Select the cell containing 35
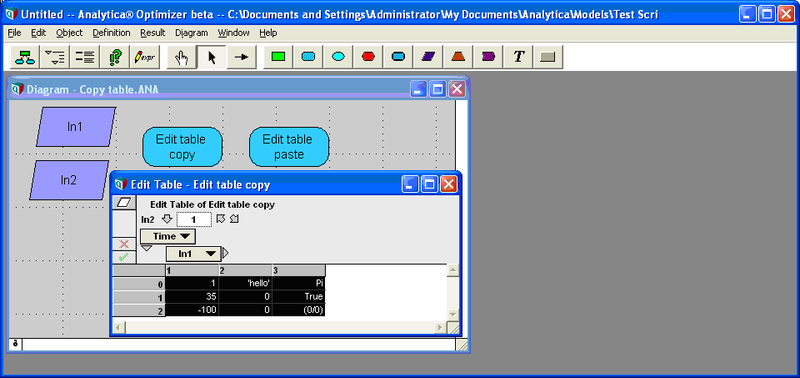800x378 pixels. coord(192,297)
